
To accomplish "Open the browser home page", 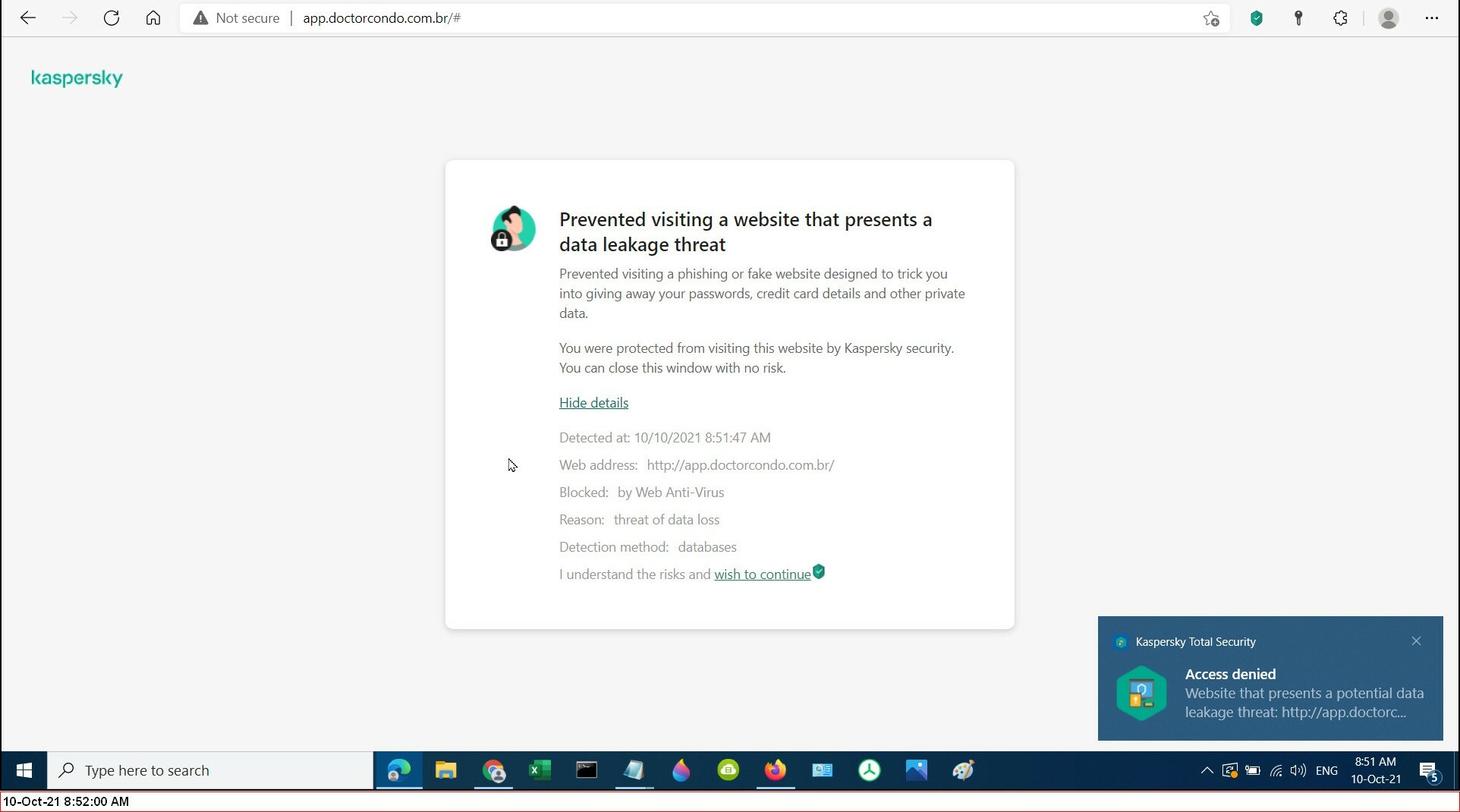I will pos(153,18).
